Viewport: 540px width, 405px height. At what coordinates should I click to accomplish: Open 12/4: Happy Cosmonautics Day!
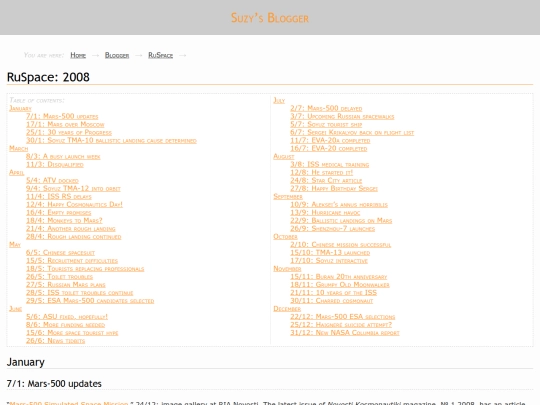point(74,204)
